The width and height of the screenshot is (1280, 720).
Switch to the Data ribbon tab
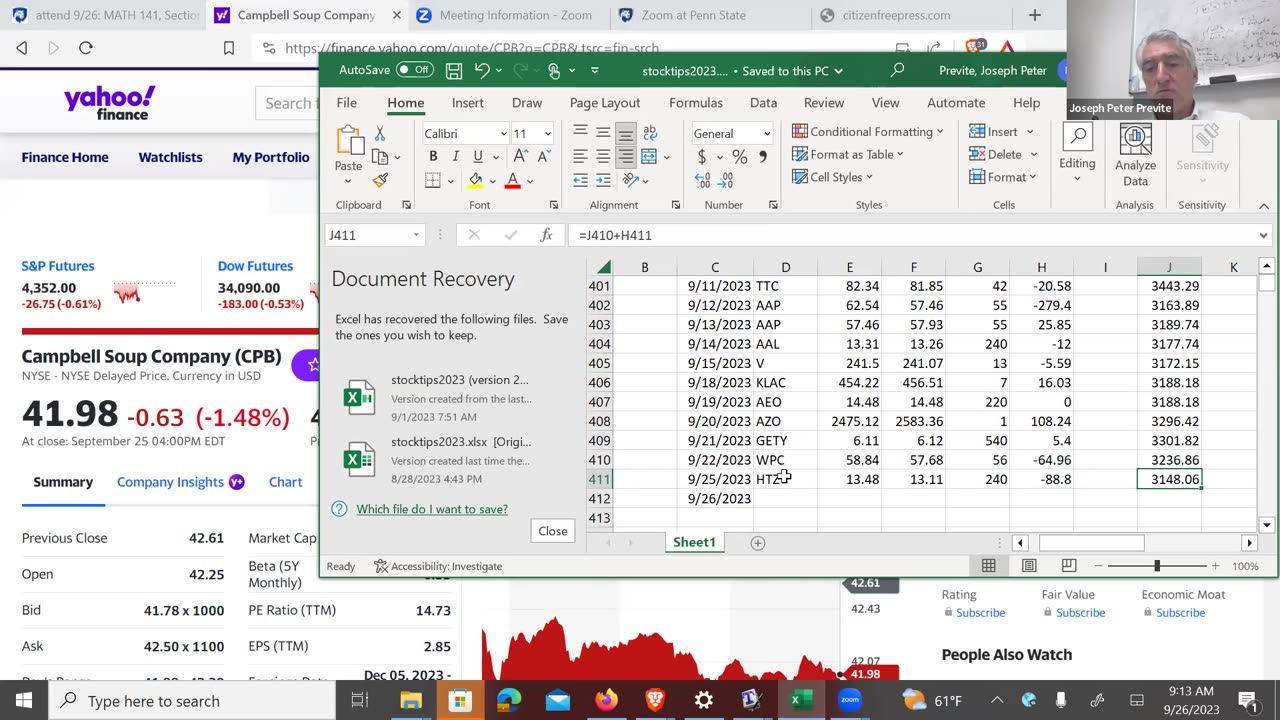pos(763,103)
